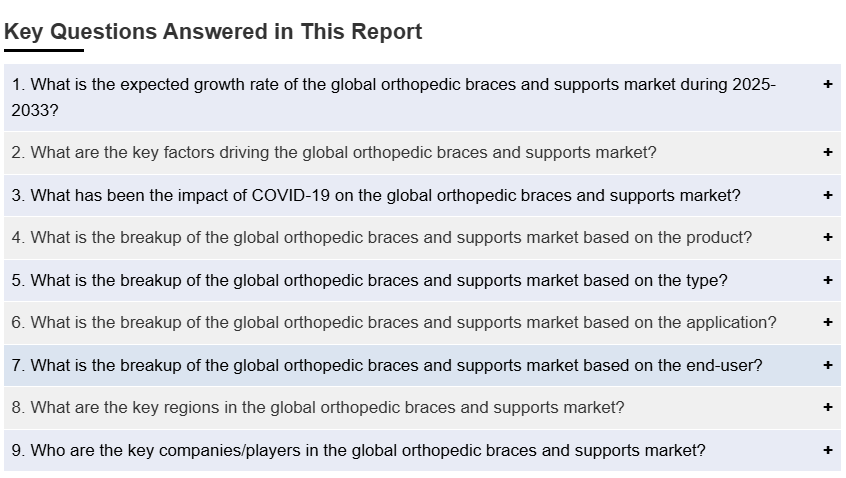This screenshot has height=478, width=846.
Task: Click the Key Questions Answered heading
Action: point(213,32)
